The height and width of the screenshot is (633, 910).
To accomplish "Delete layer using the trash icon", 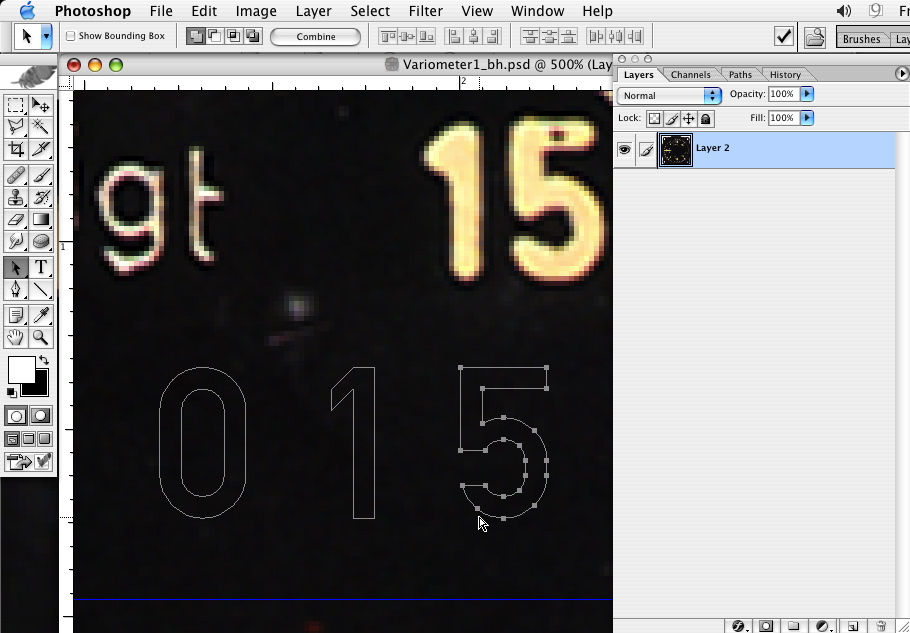I will [881, 626].
